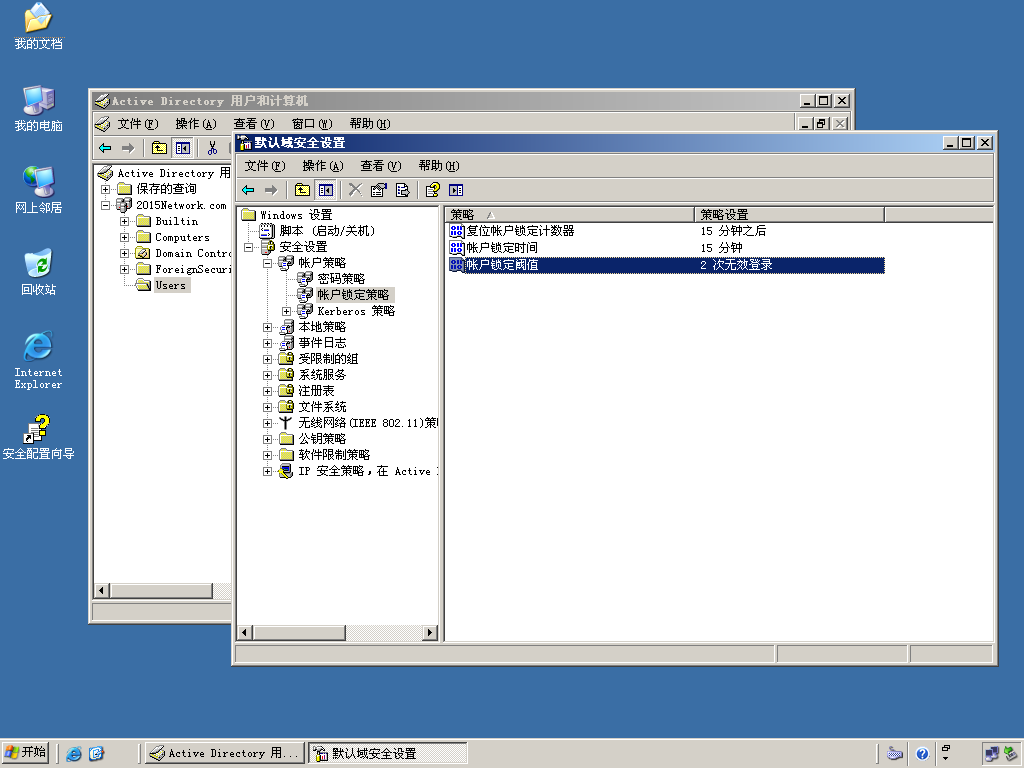Image resolution: width=1024 pixels, height=768 pixels.
Task: Switch to Active Directory taskbar button
Action: pos(225,754)
